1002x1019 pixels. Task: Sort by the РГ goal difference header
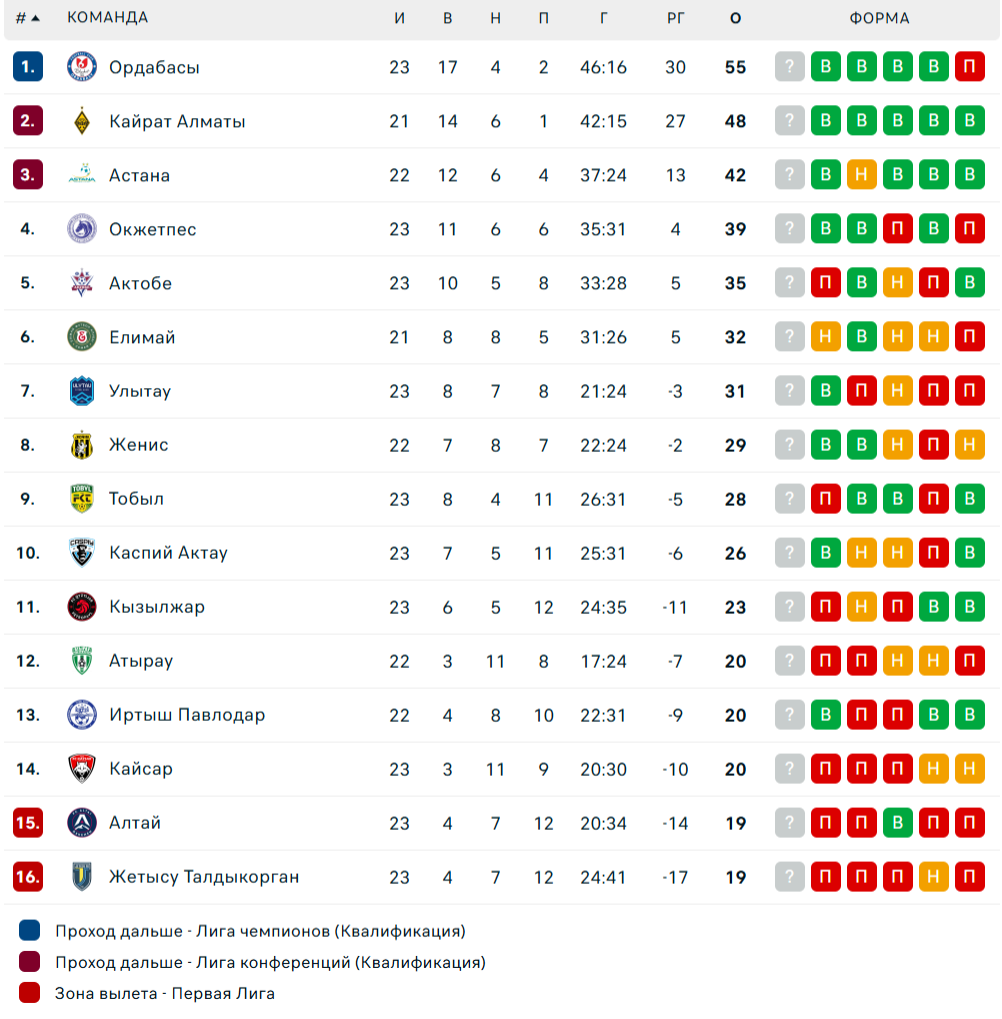[676, 18]
